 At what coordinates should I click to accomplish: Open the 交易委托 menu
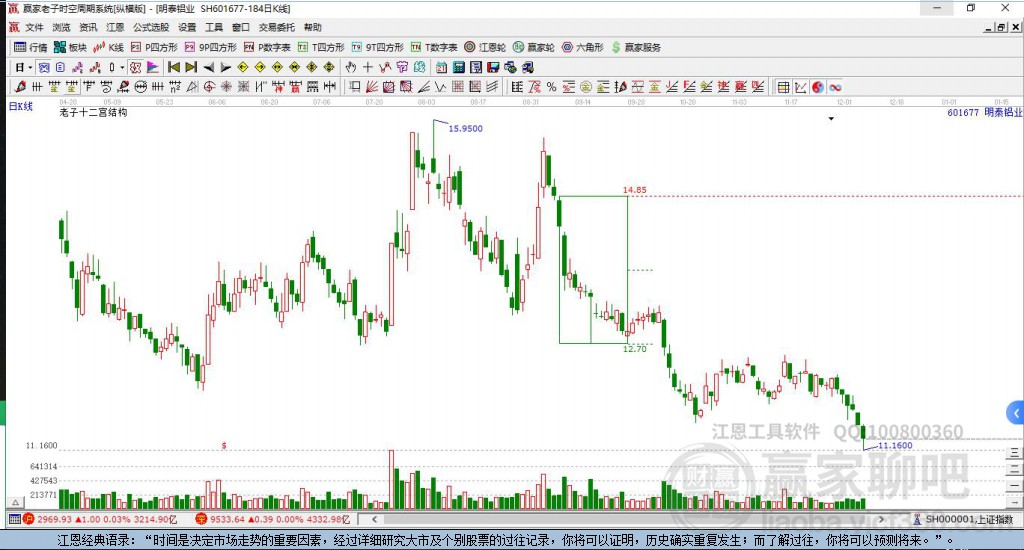pos(276,27)
